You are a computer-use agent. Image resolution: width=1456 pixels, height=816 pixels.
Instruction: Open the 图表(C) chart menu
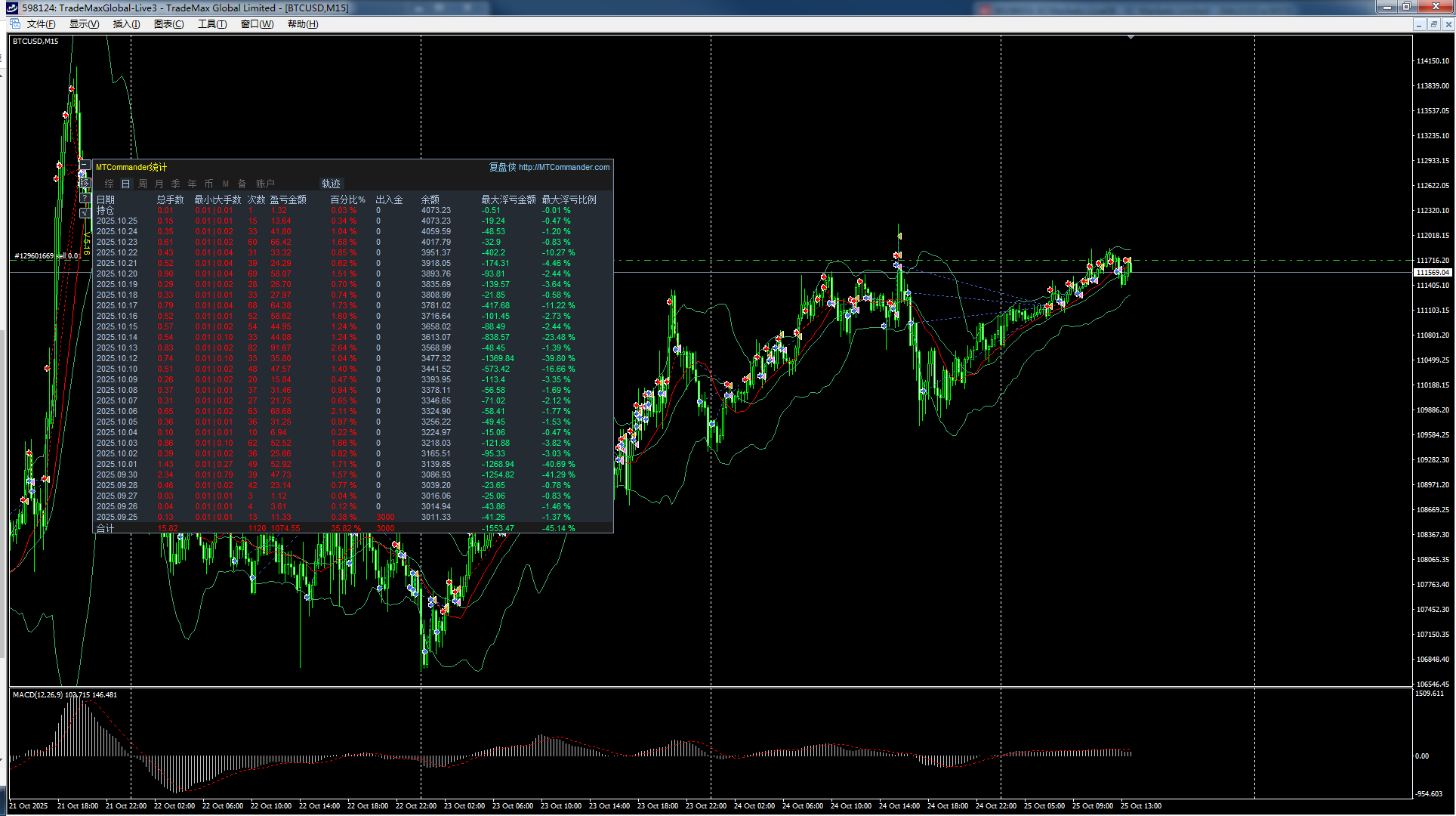[168, 24]
